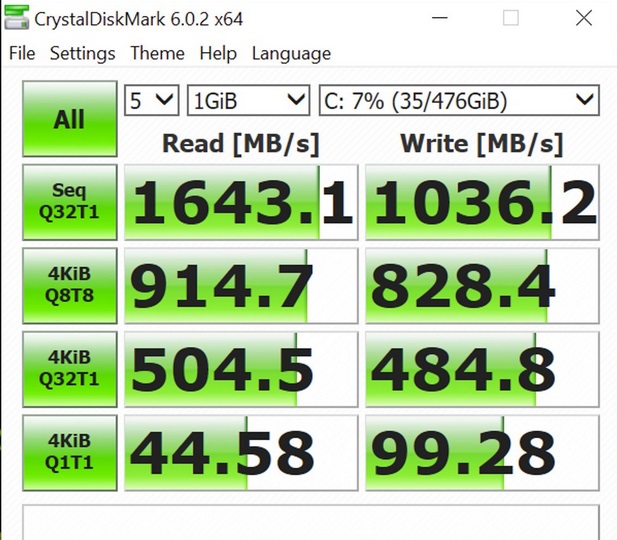Viewport: 617px width, 540px height.
Task: Close the CrystalDiskMark window
Action: click(584, 18)
